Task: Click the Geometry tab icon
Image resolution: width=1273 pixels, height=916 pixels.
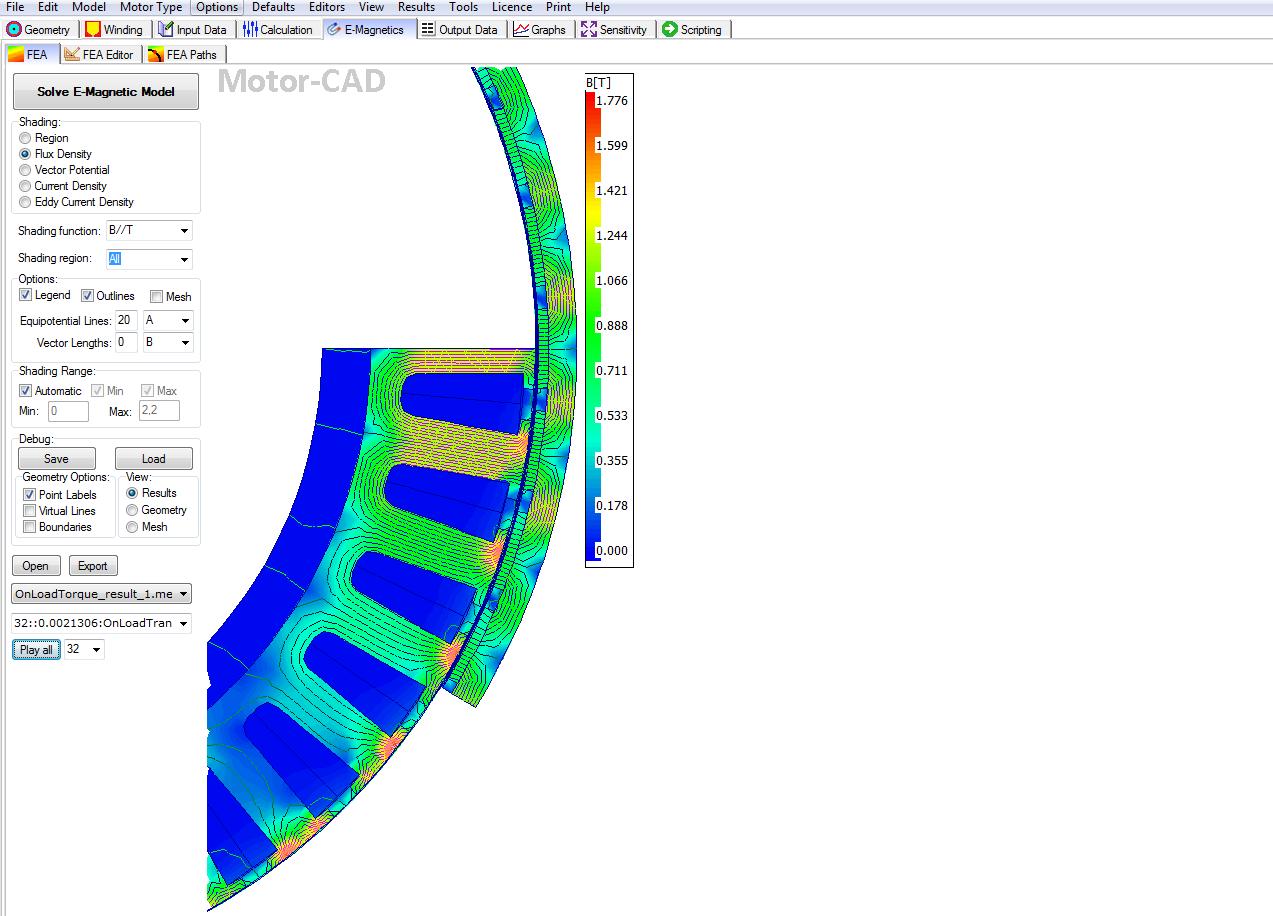Action: pyautogui.click(x=14, y=30)
